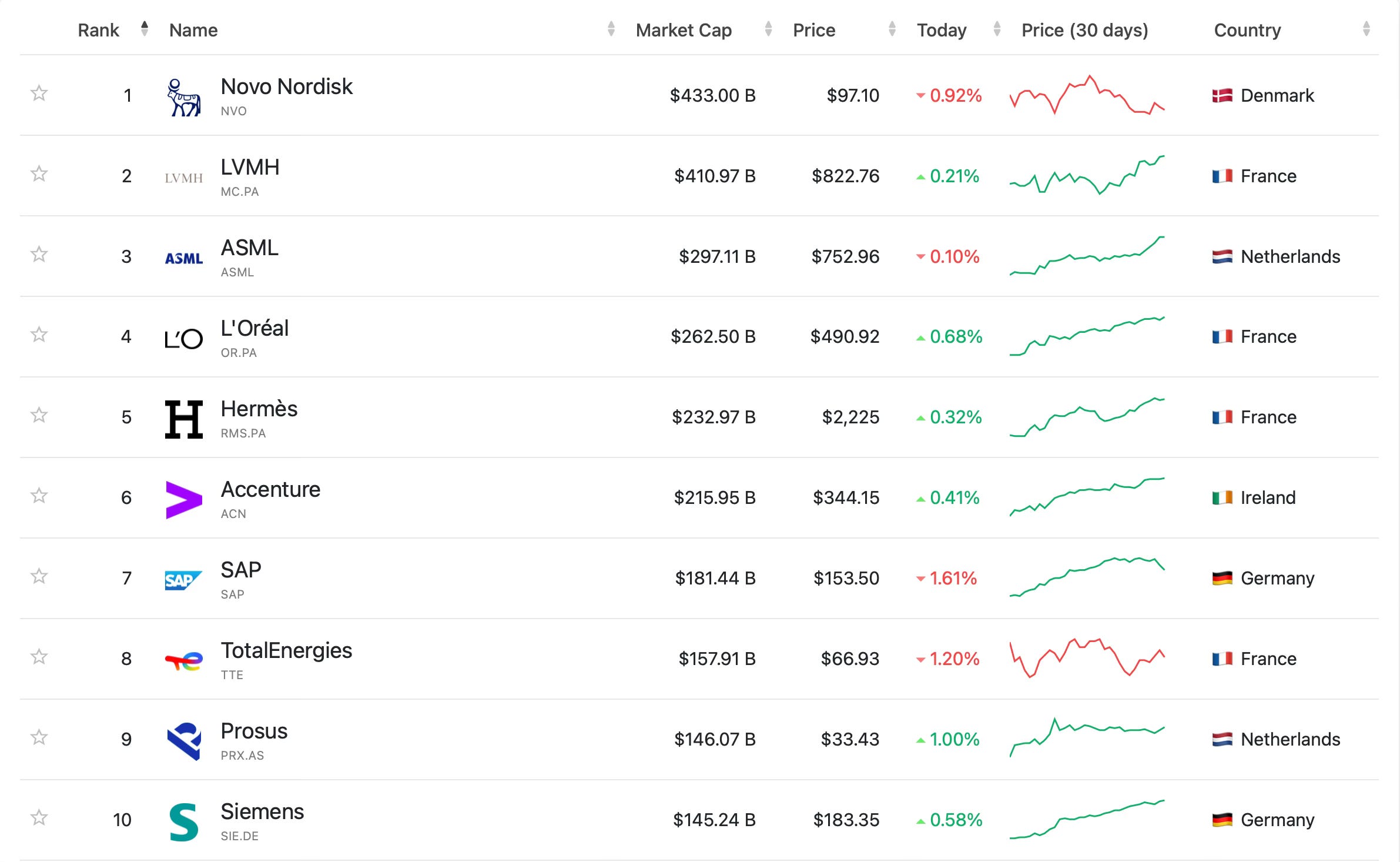Star ASML as a favorite
This screenshot has width=1400, height=862.
click(x=39, y=254)
